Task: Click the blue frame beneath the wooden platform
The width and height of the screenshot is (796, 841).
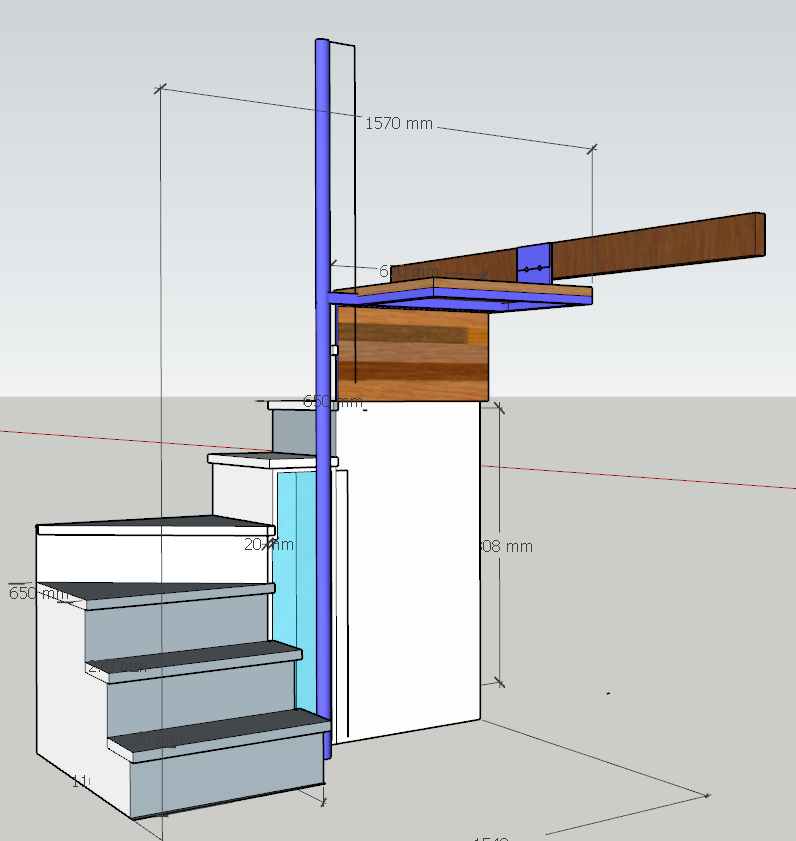Action: [x=461, y=300]
